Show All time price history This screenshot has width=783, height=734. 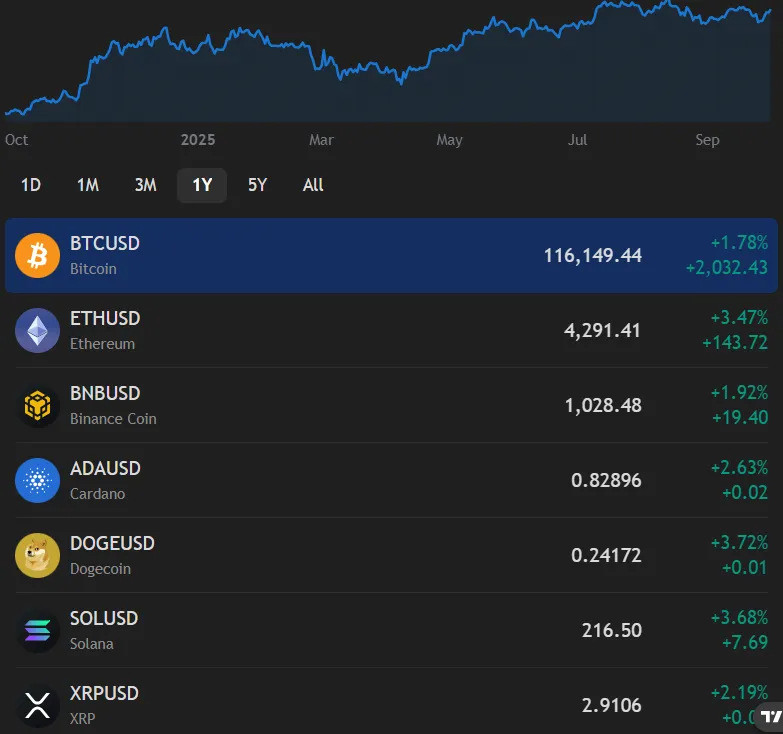click(313, 185)
